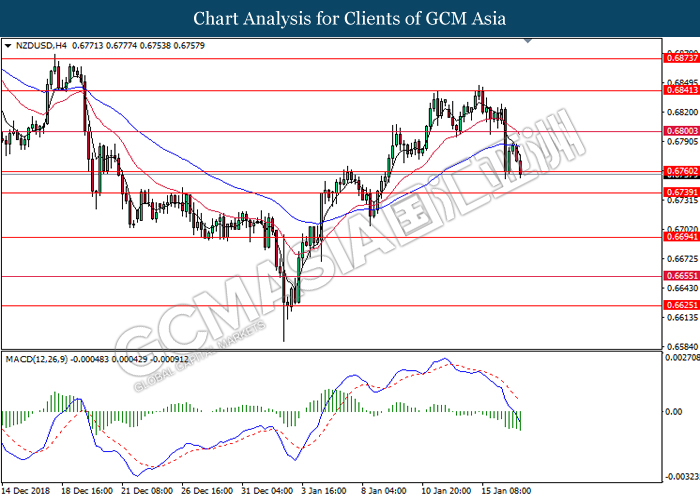The image size is (700, 500).
Task: Click the 3 Jan 16:00 time label
Action: [x=325, y=491]
